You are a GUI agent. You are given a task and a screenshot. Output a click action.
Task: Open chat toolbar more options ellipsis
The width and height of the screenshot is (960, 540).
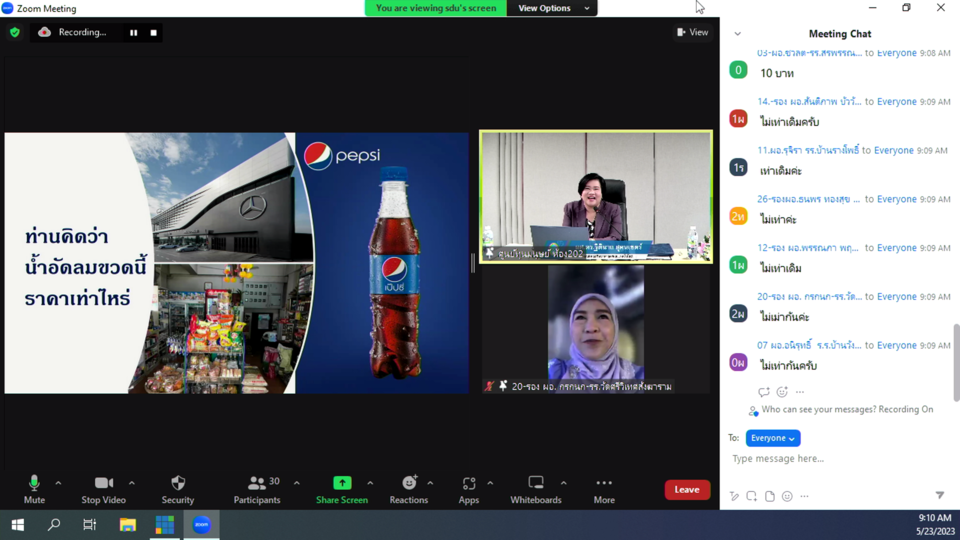(x=804, y=496)
